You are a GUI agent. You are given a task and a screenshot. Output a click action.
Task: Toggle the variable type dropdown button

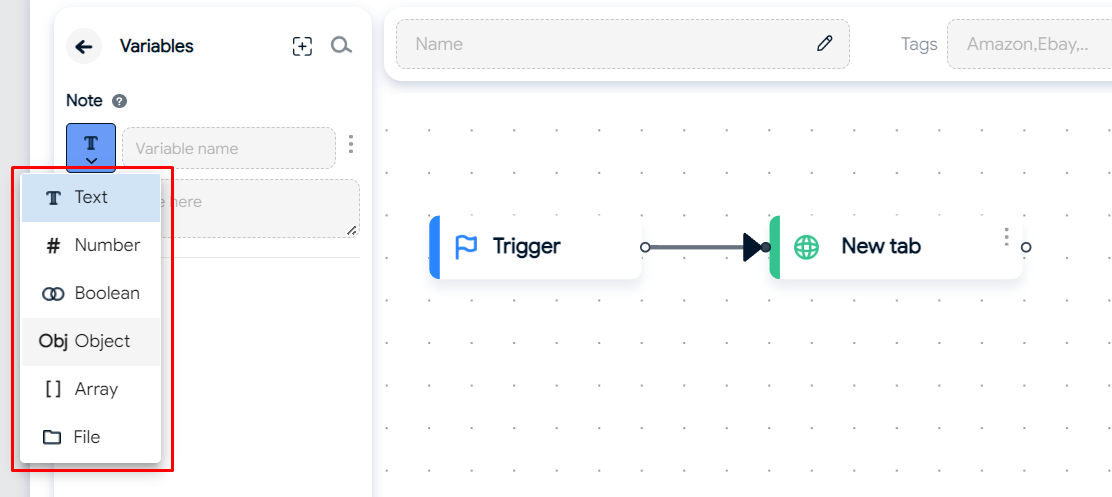click(x=91, y=148)
